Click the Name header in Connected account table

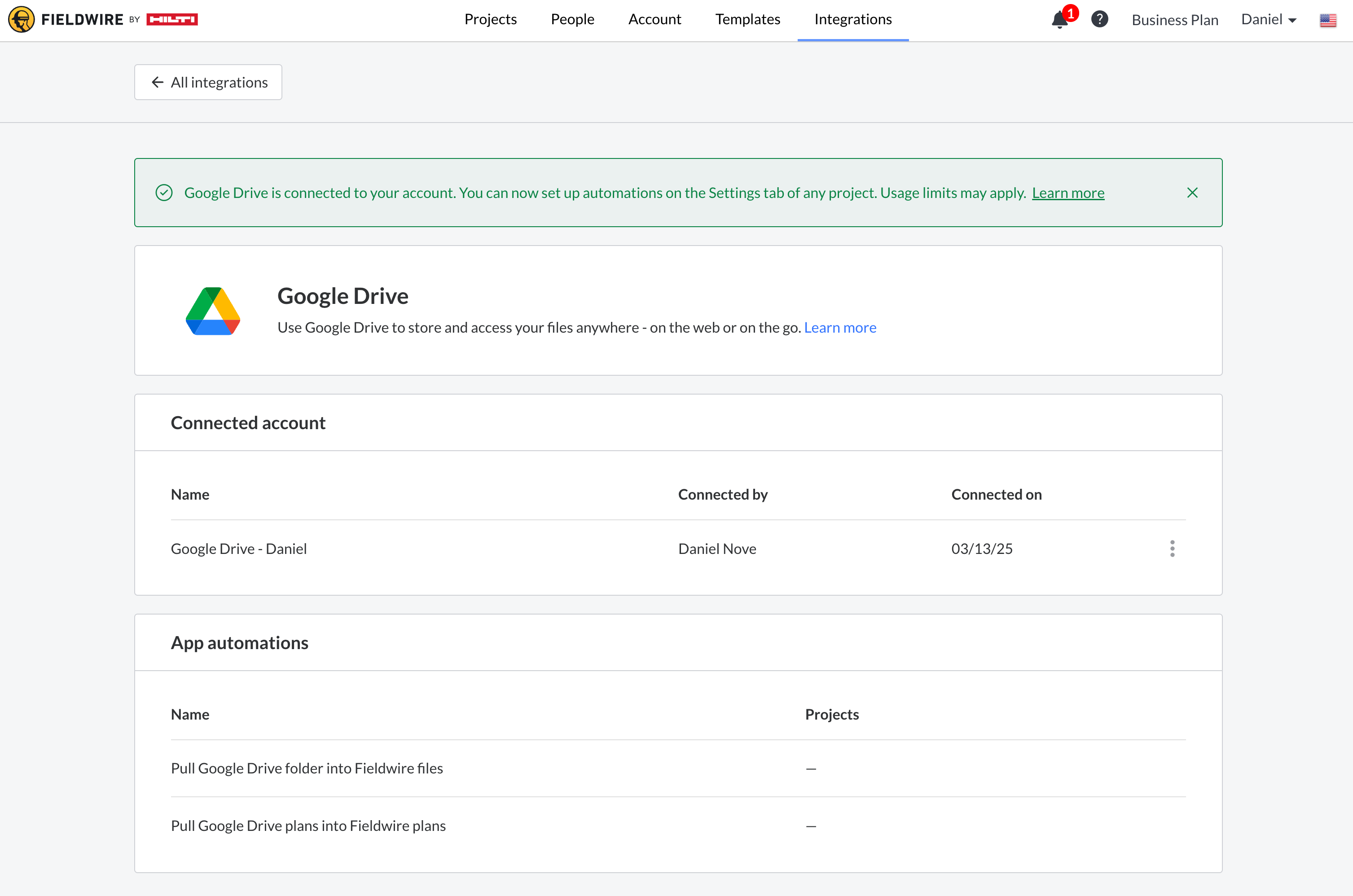(x=190, y=494)
